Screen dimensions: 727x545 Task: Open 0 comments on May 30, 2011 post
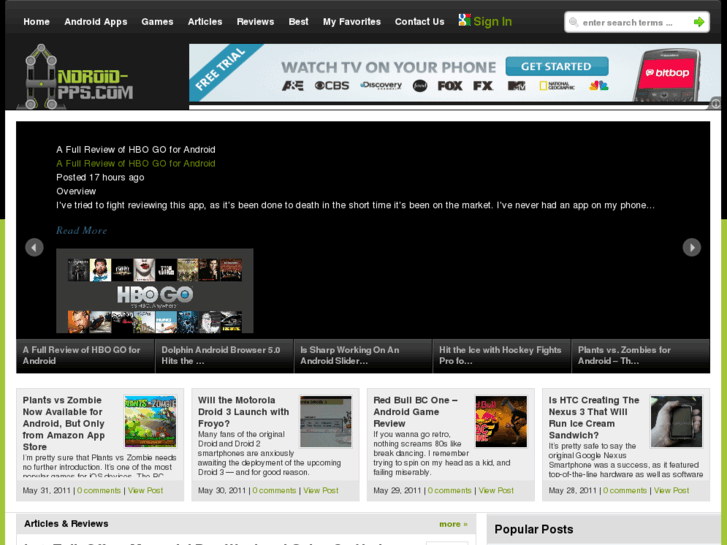(x=274, y=490)
